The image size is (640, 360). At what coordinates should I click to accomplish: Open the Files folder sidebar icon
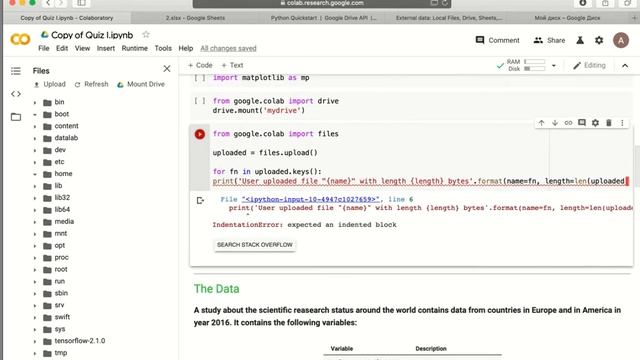click(16, 117)
